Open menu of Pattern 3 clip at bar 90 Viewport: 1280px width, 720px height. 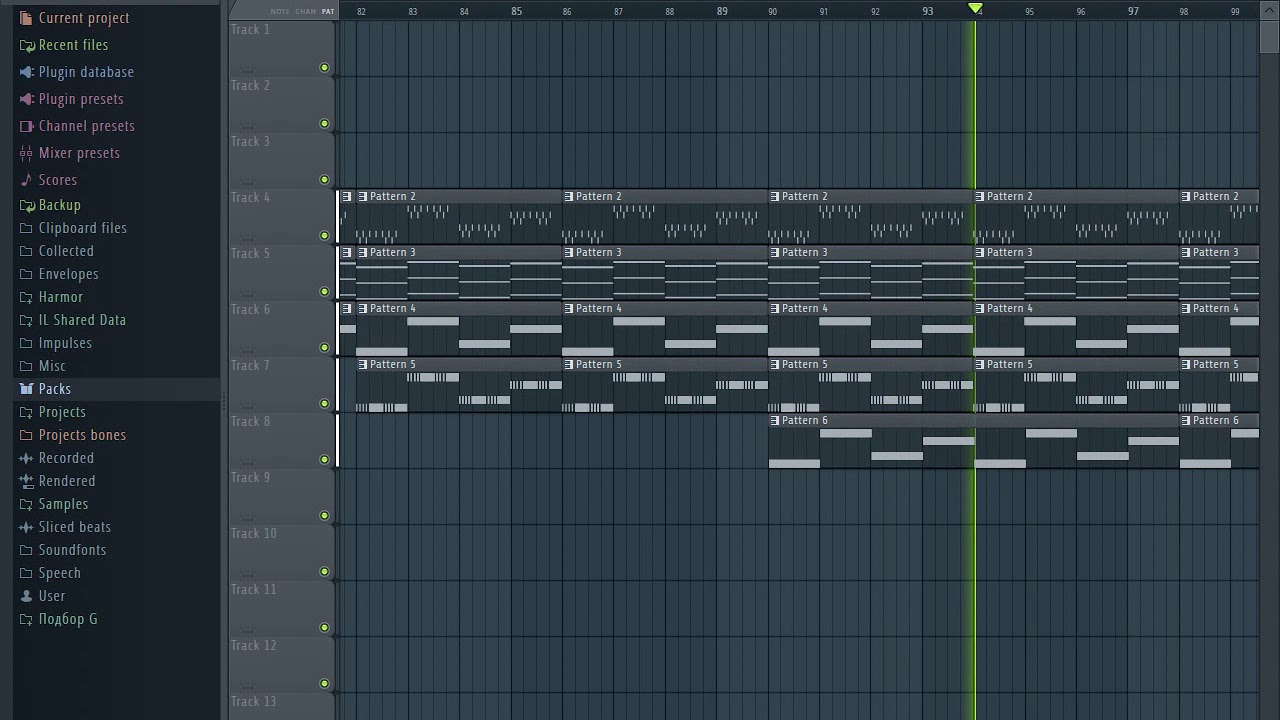pos(775,253)
